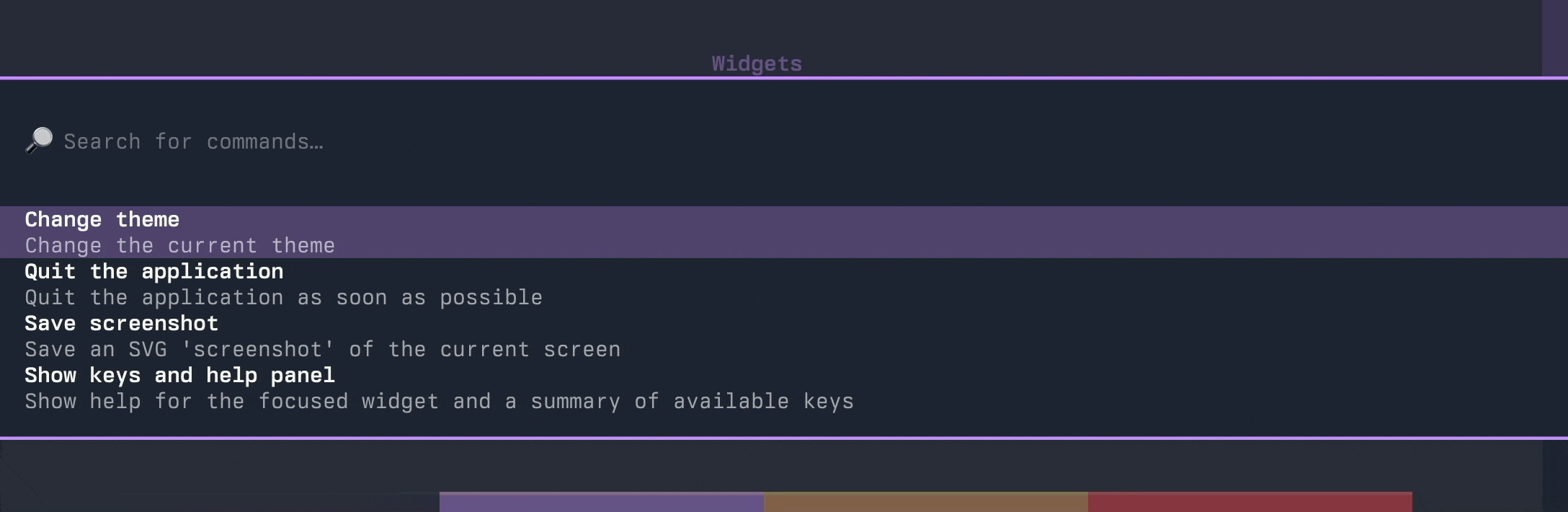The image size is (1568, 512).
Task: Click the magnifying glass search icon
Action: [39, 140]
